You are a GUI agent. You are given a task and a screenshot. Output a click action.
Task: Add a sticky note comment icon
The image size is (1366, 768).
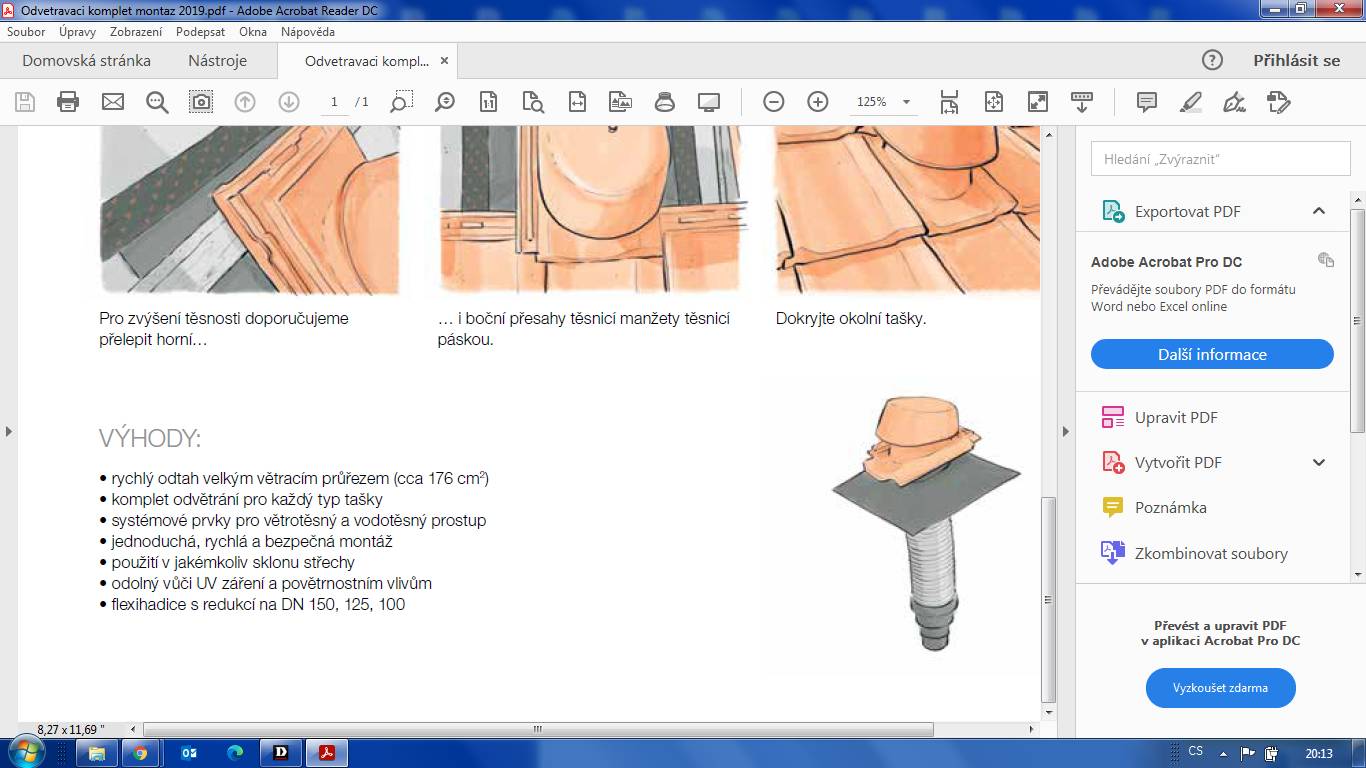coord(1147,102)
